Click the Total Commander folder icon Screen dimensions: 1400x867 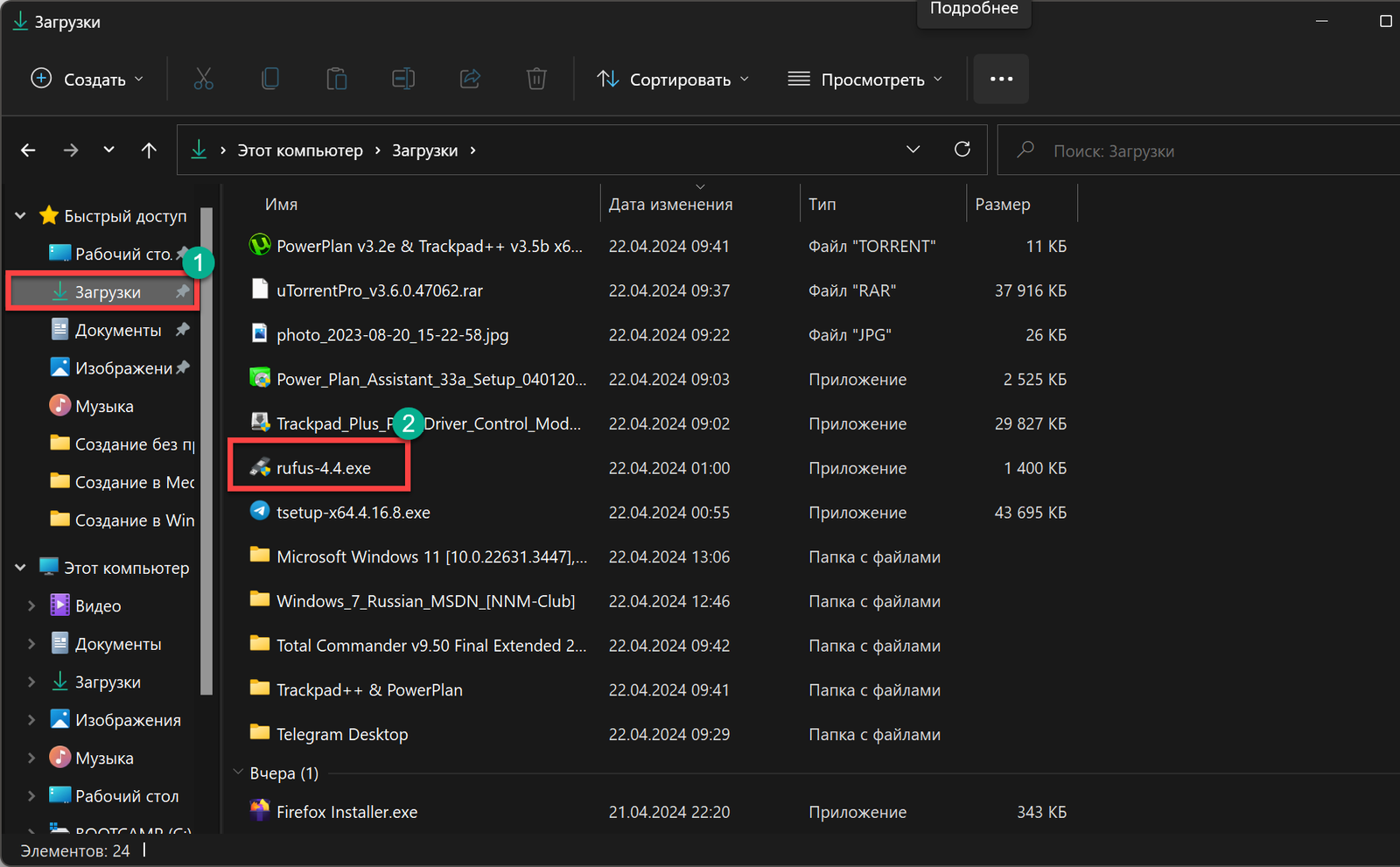pyautogui.click(x=260, y=644)
